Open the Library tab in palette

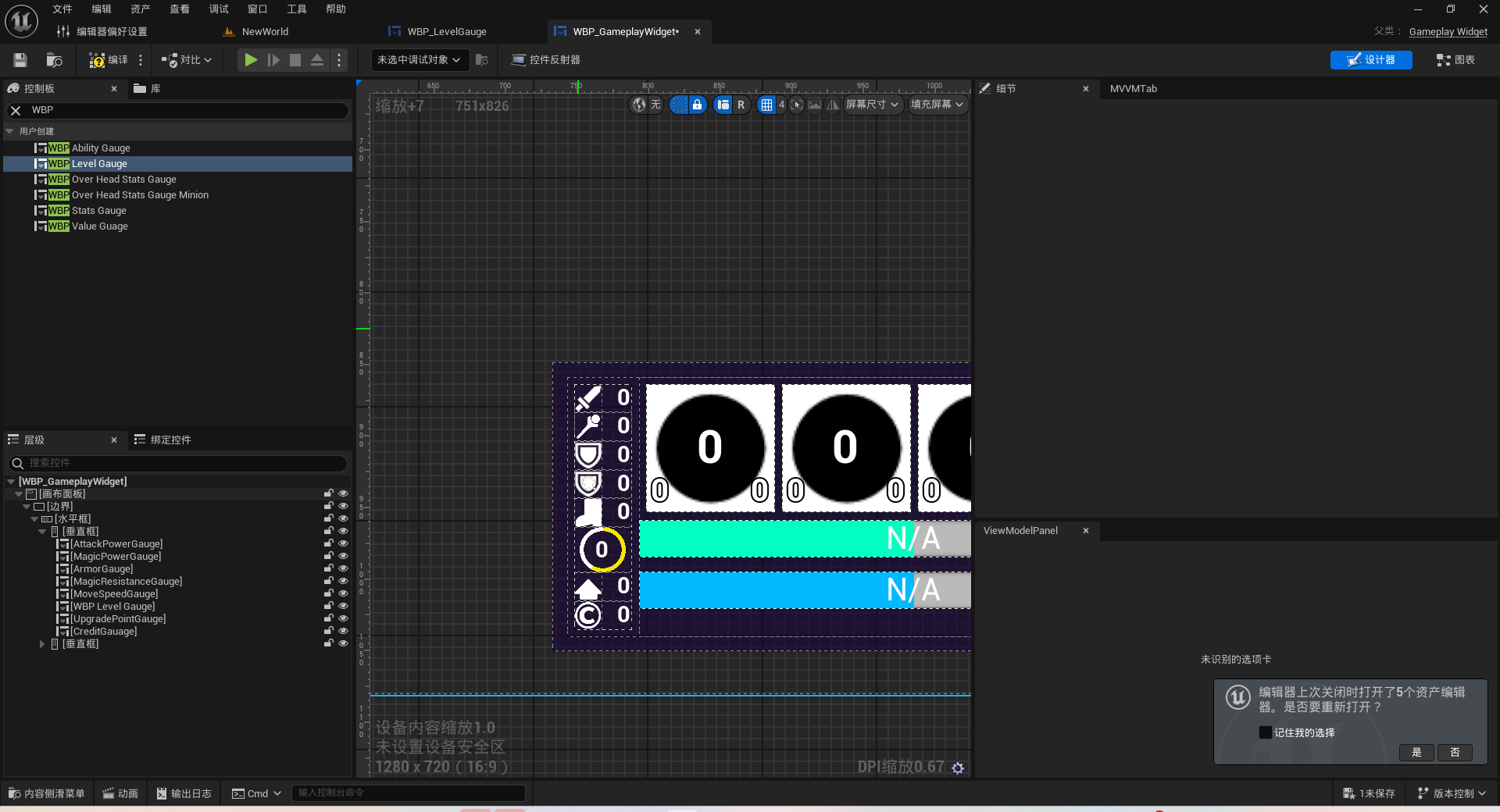click(x=148, y=89)
